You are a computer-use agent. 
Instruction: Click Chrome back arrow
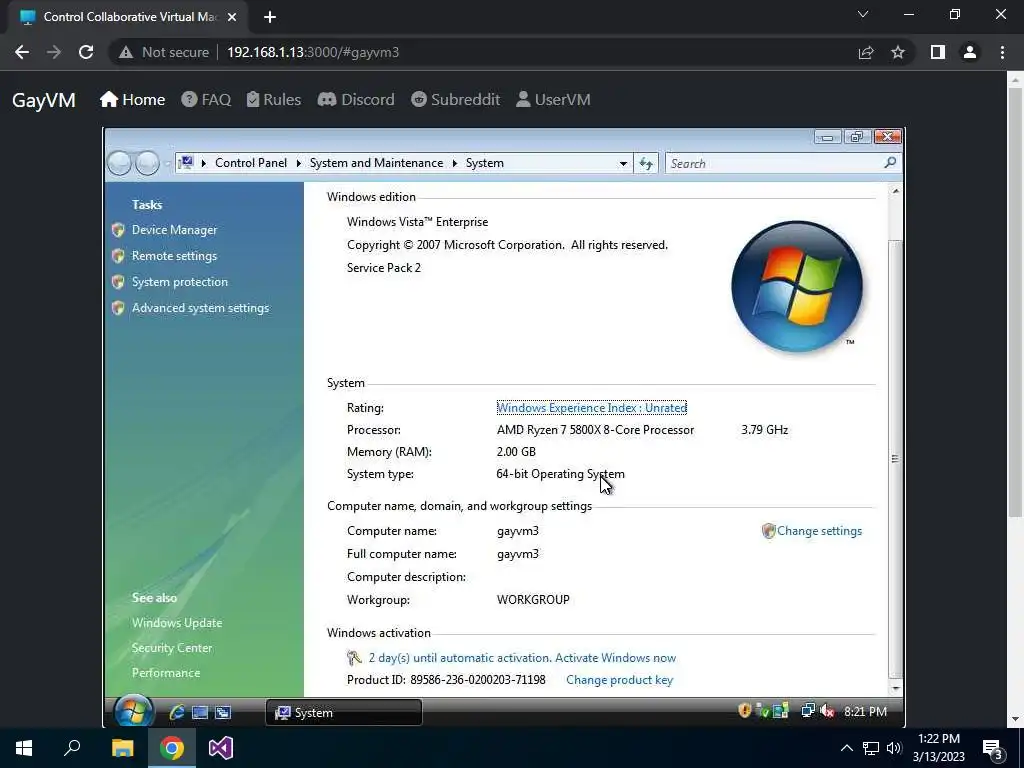pyautogui.click(x=22, y=52)
